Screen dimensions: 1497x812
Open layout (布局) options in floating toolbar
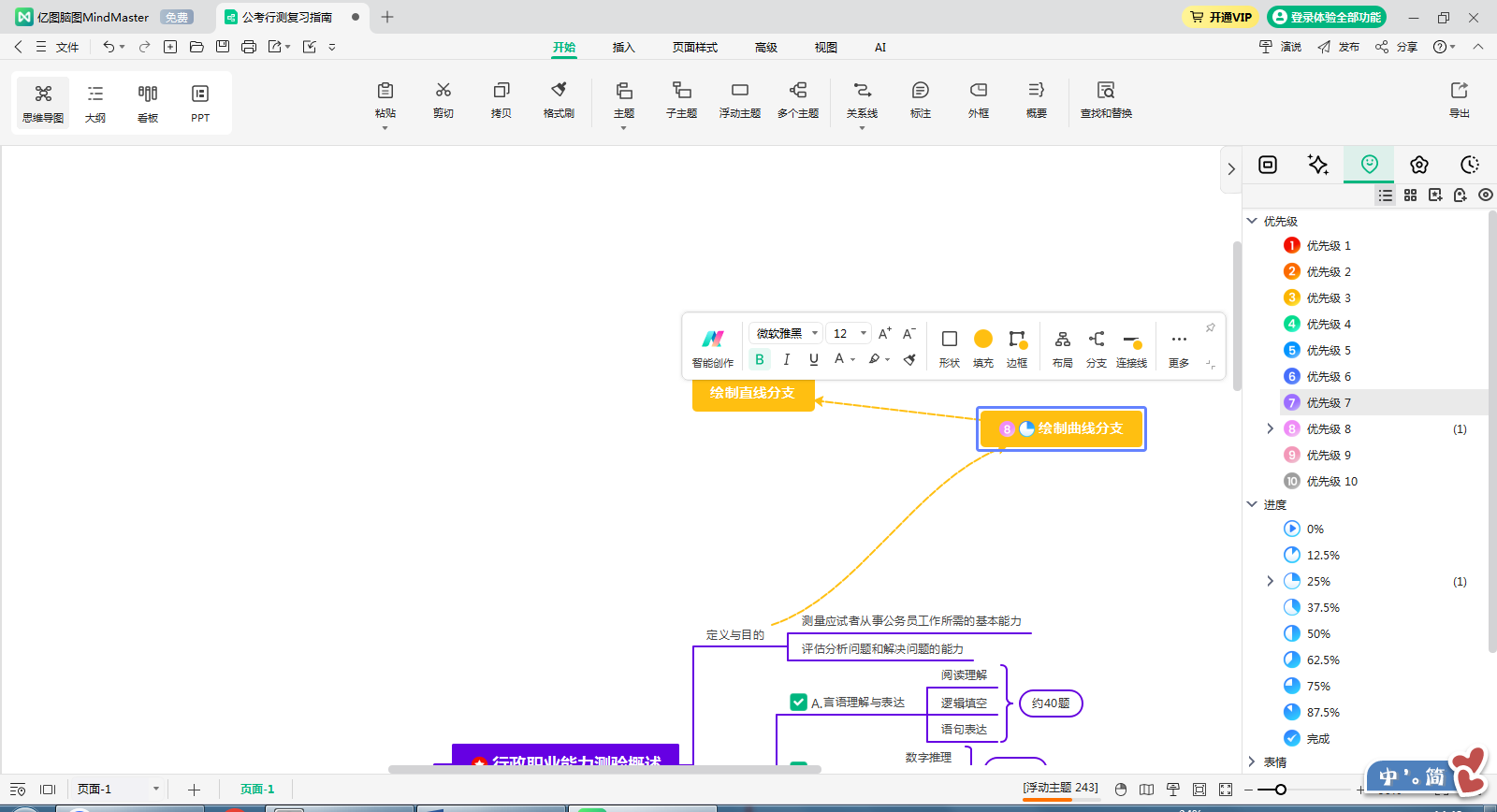[x=1063, y=348]
